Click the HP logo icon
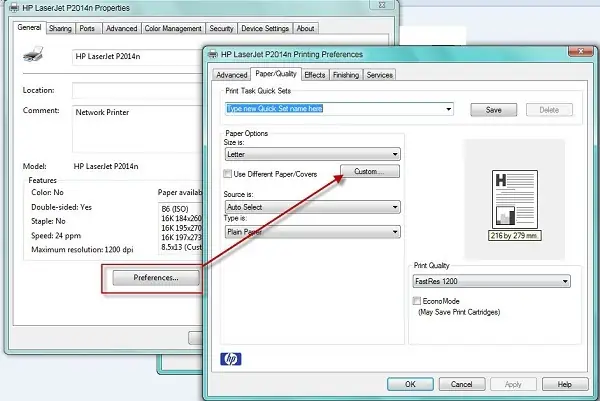 [x=231, y=359]
